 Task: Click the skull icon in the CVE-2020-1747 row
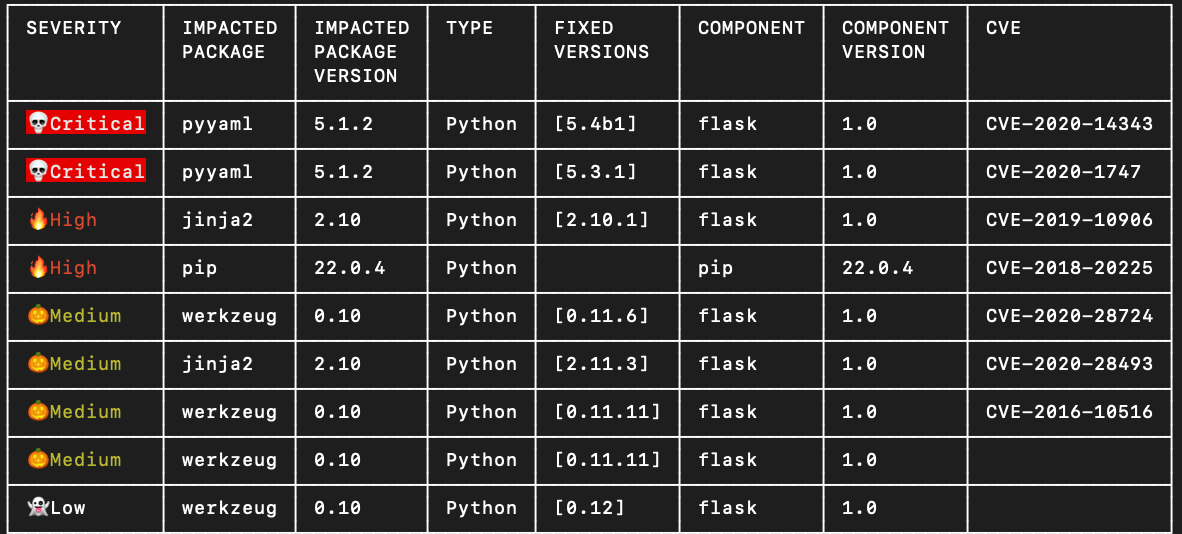pyautogui.click(x=38, y=171)
